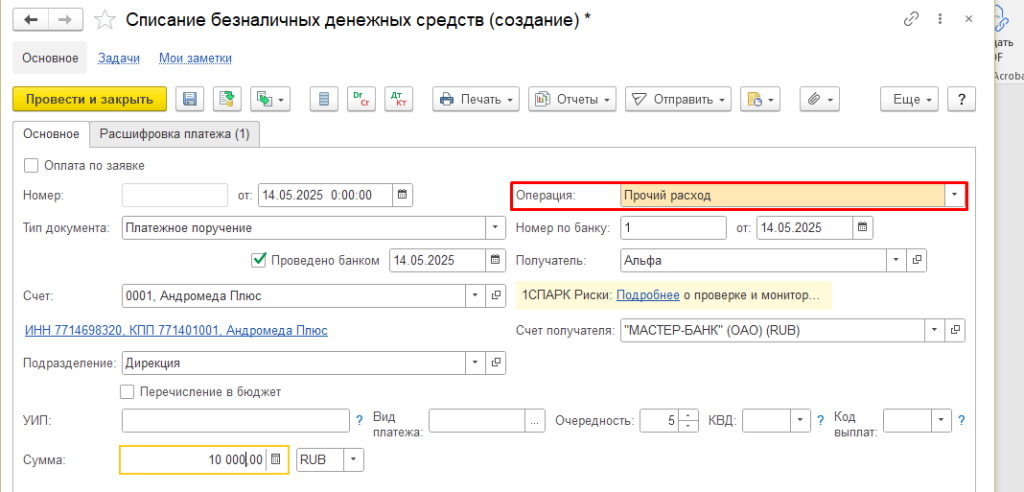Viewport: 1024px width, 492px height.
Task: Click the Провести и закрыть button
Action: click(89, 99)
